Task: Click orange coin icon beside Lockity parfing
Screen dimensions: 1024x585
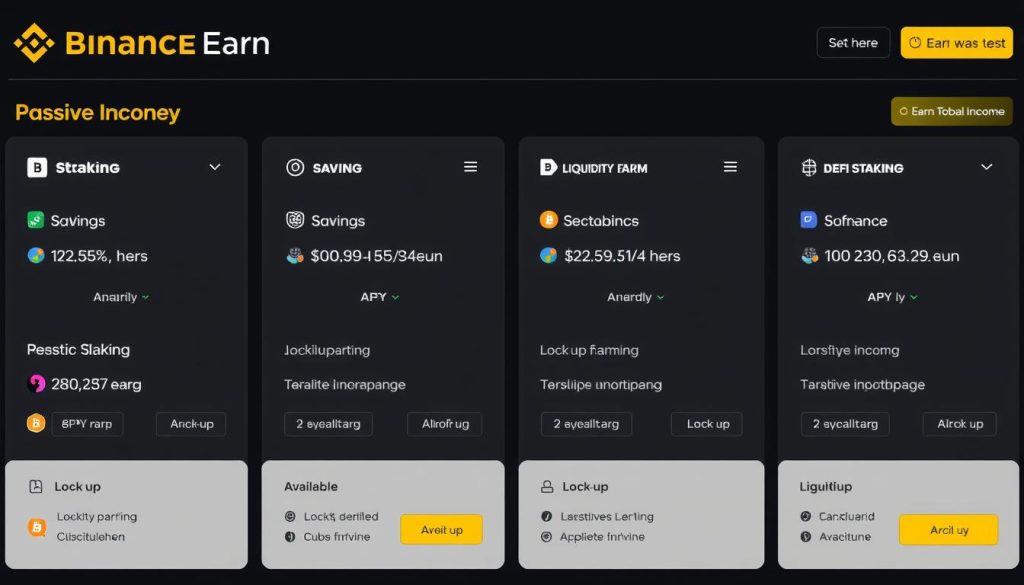Action: tap(37, 527)
